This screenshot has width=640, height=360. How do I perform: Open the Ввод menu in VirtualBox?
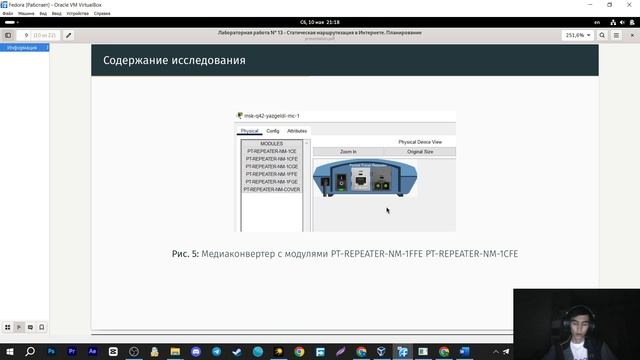click(x=56, y=13)
